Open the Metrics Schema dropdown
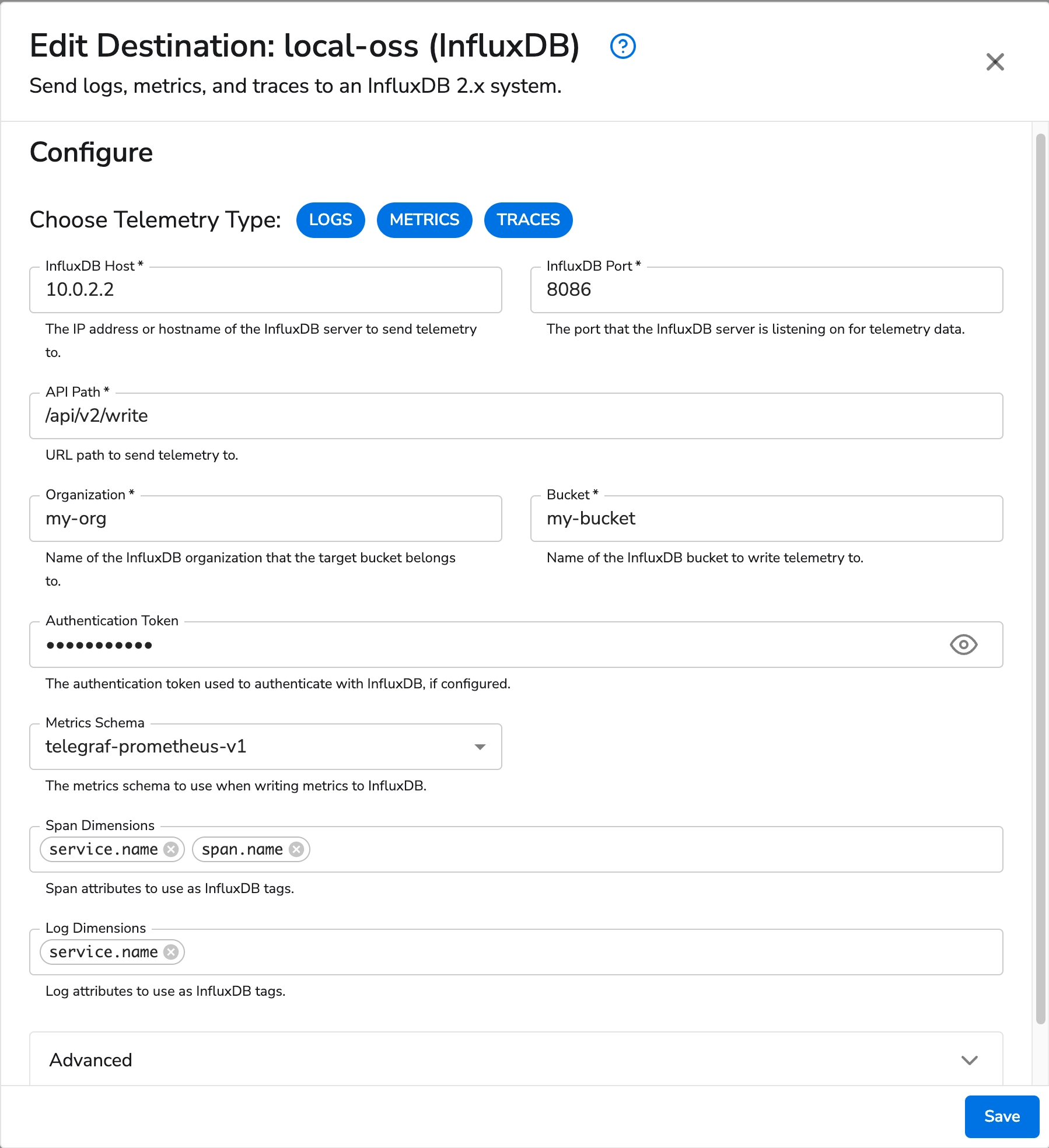This screenshot has width=1049, height=1148. pos(480,747)
